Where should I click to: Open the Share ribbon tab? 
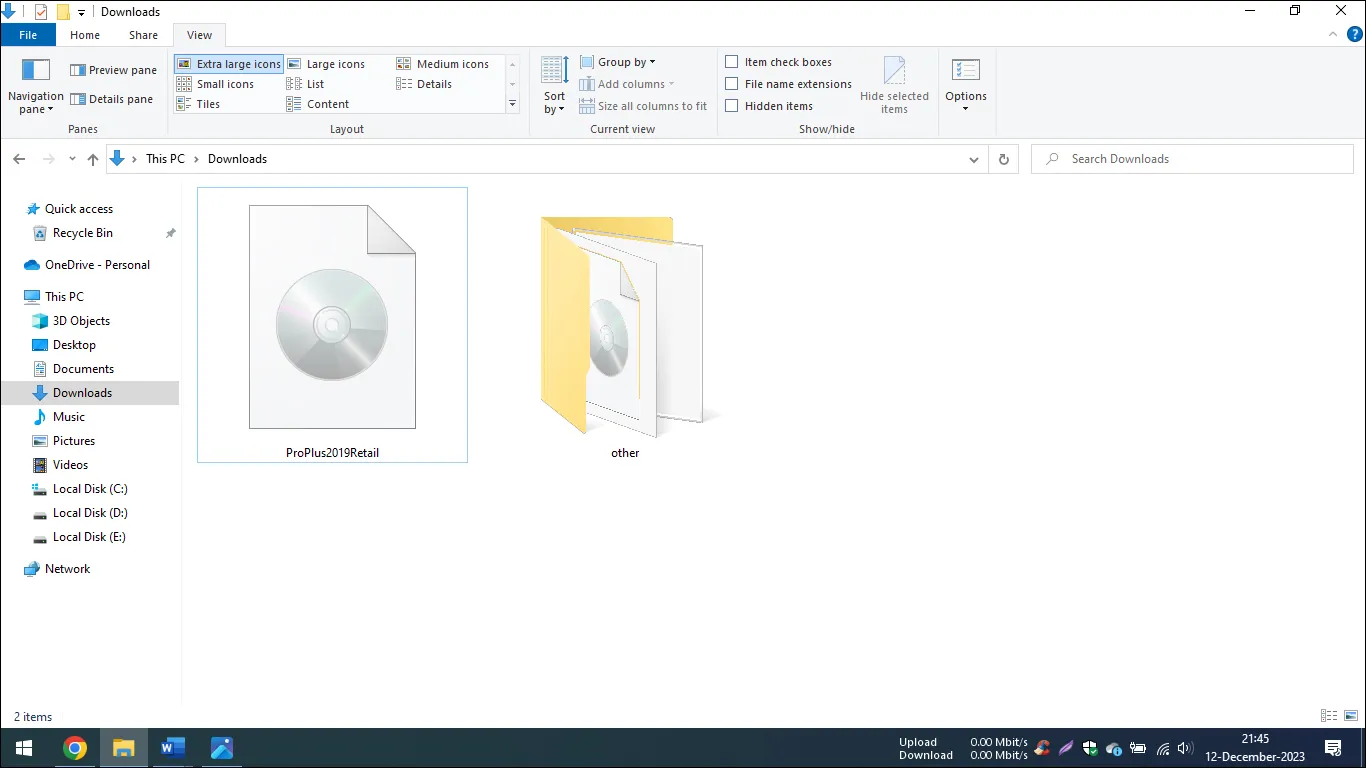(143, 35)
